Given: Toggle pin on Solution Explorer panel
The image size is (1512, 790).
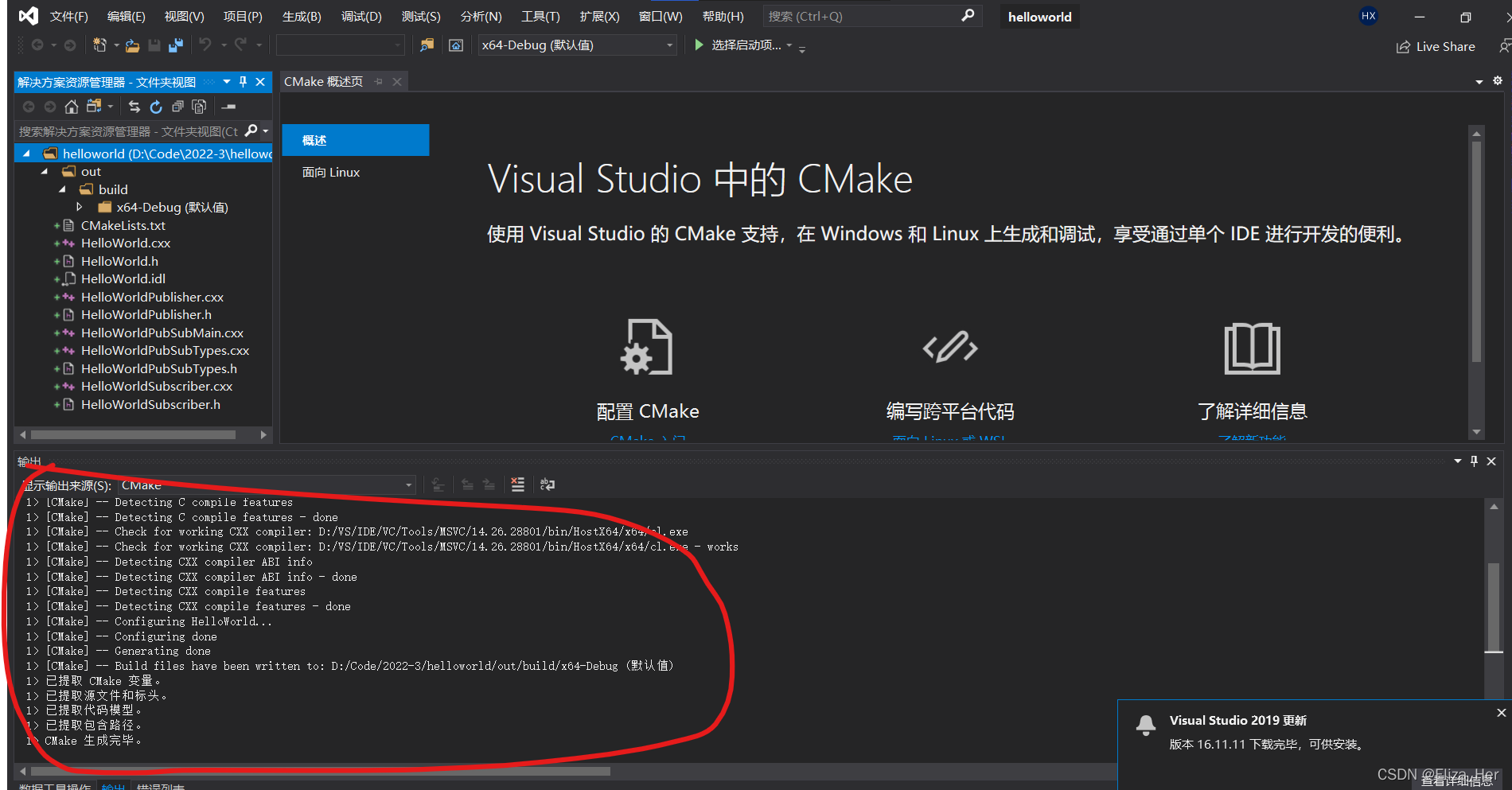Looking at the screenshot, I should 244,82.
